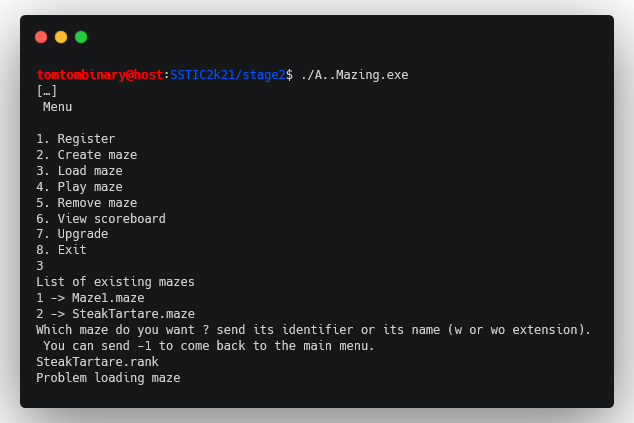Click the ./A..Mazing.exe command text
The width and height of the screenshot is (634, 423).
point(355,75)
